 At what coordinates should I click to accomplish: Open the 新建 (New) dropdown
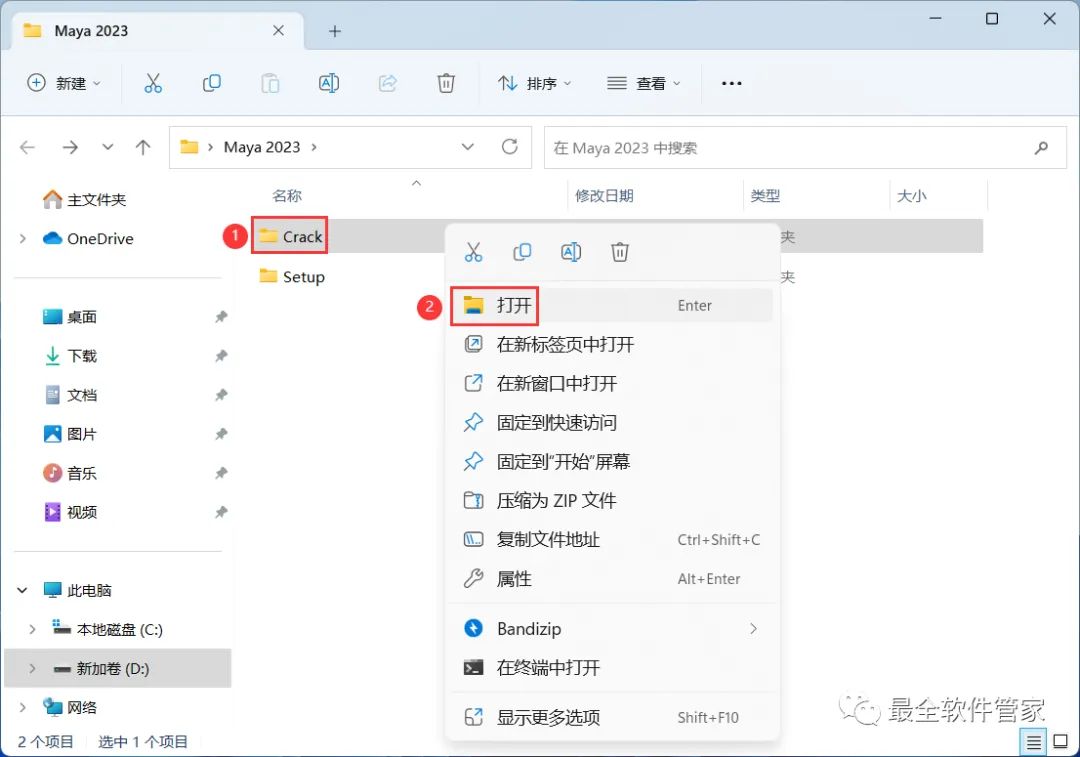(64, 83)
